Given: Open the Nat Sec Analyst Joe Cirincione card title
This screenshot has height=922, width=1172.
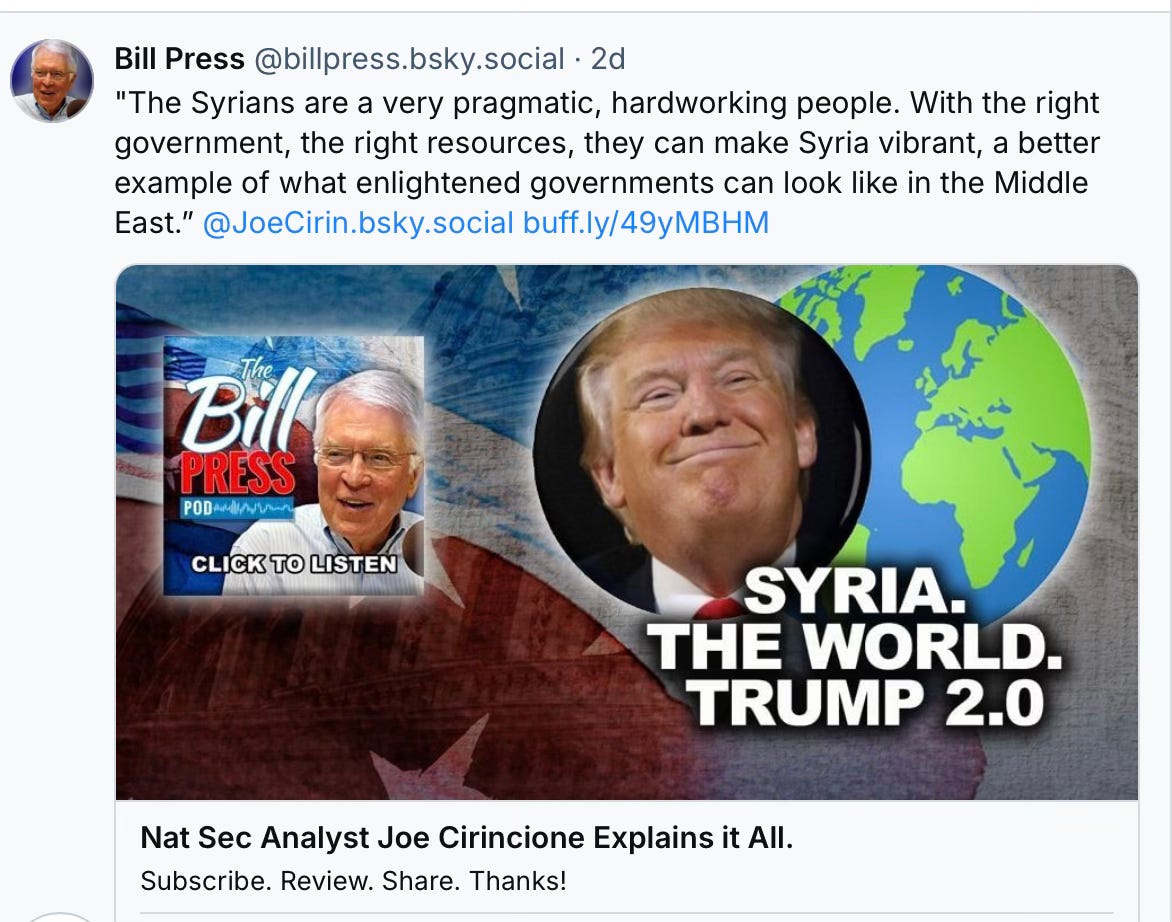Looking at the screenshot, I should click(x=466, y=838).
